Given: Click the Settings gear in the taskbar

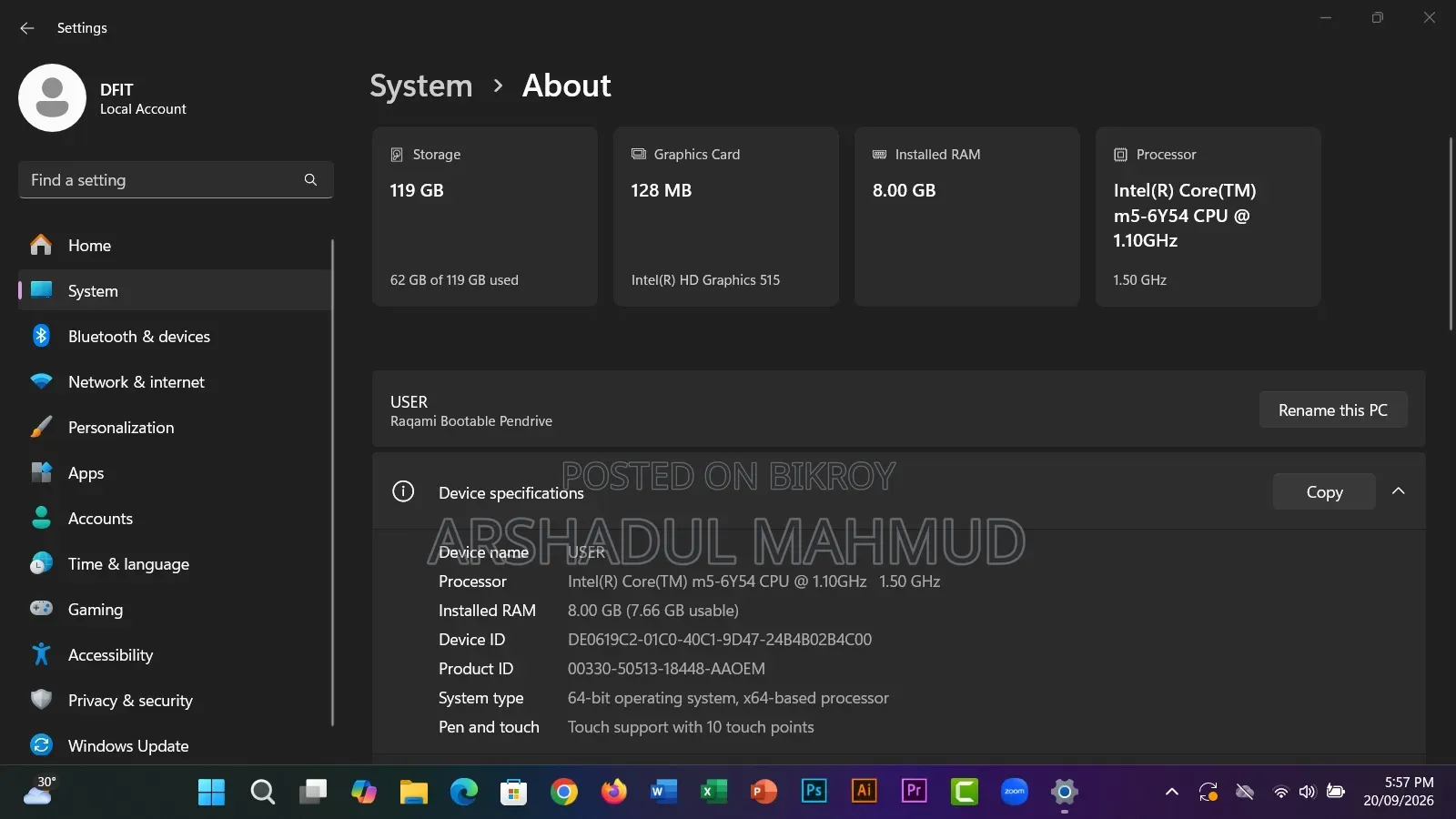Looking at the screenshot, I should tap(1065, 792).
